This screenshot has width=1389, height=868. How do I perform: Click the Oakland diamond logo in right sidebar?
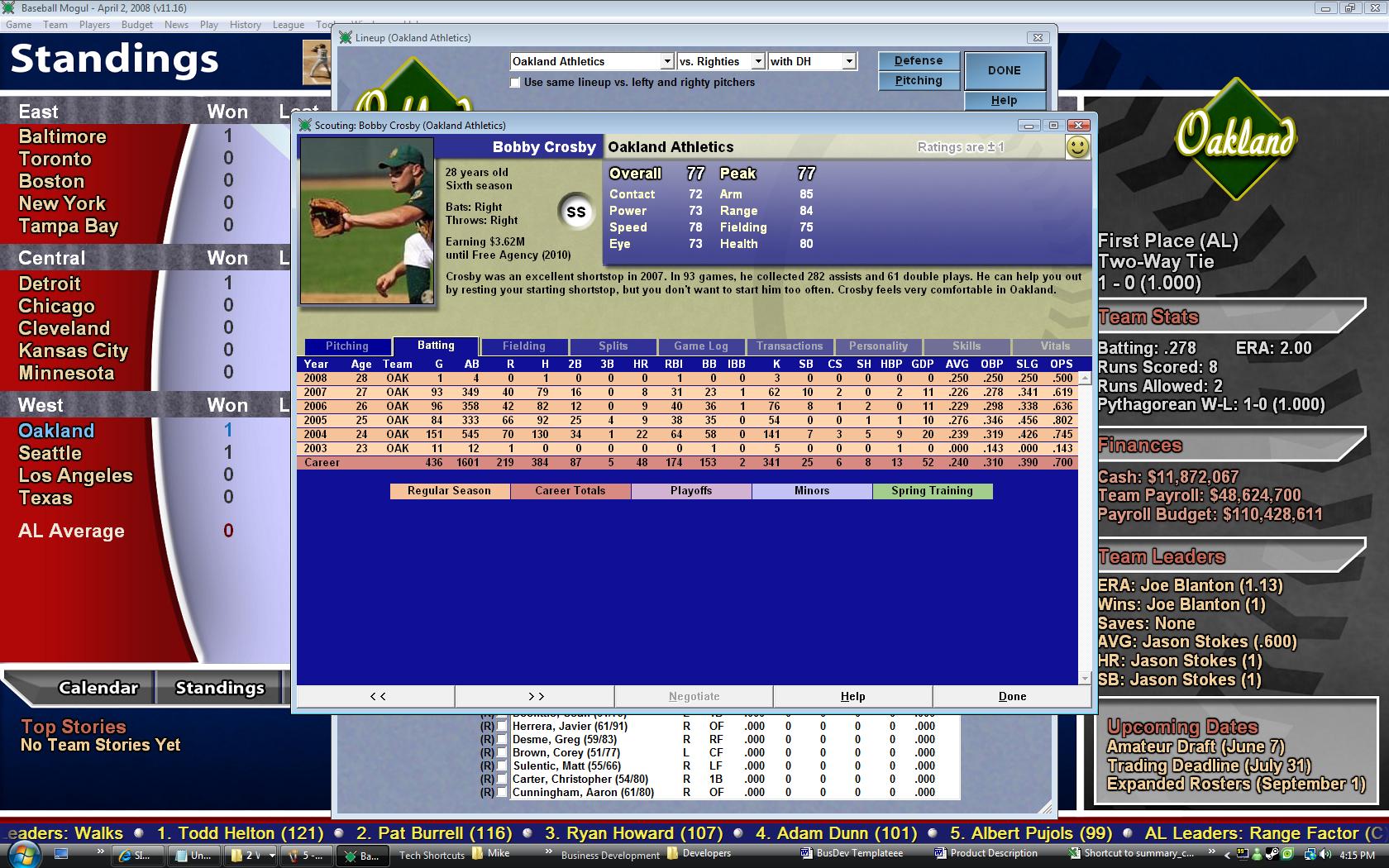point(1235,142)
